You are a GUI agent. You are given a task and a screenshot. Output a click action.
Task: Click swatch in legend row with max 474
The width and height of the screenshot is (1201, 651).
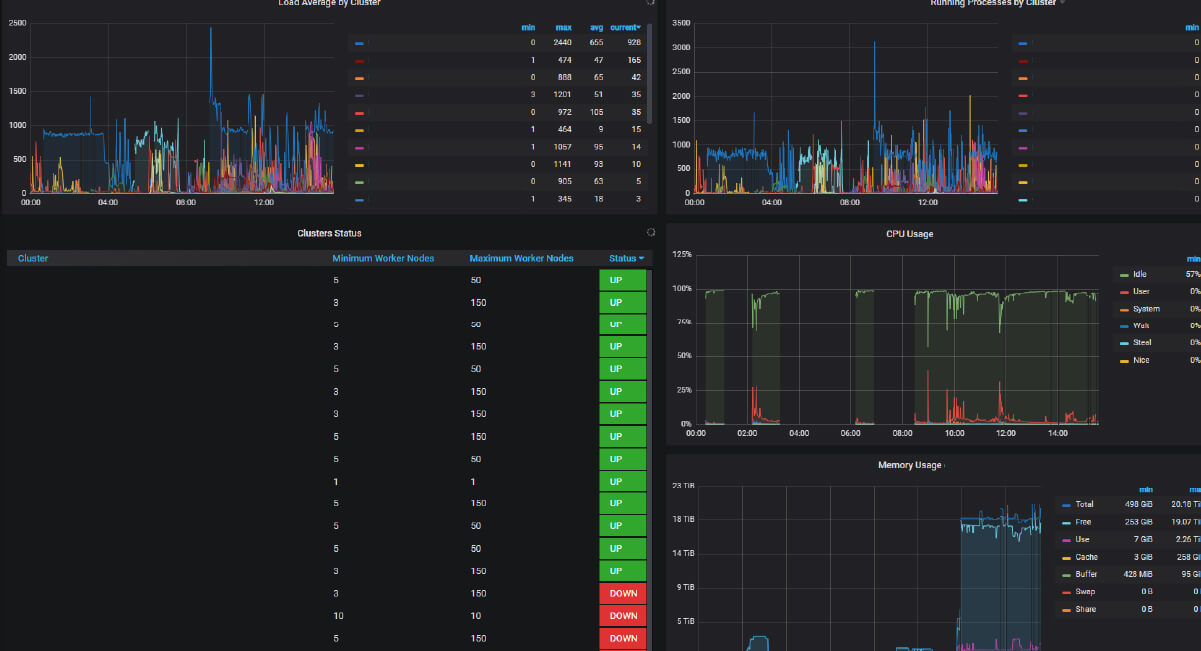click(x=359, y=61)
